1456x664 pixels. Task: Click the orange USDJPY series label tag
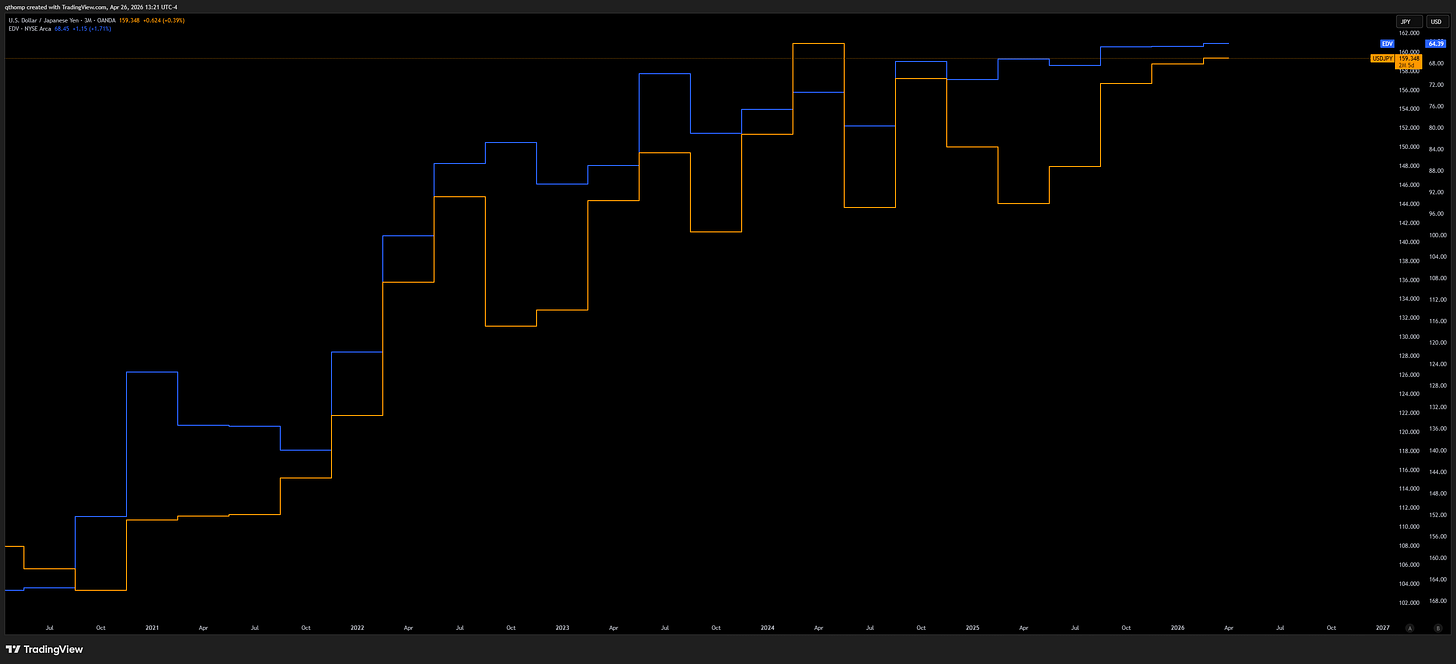click(1382, 59)
